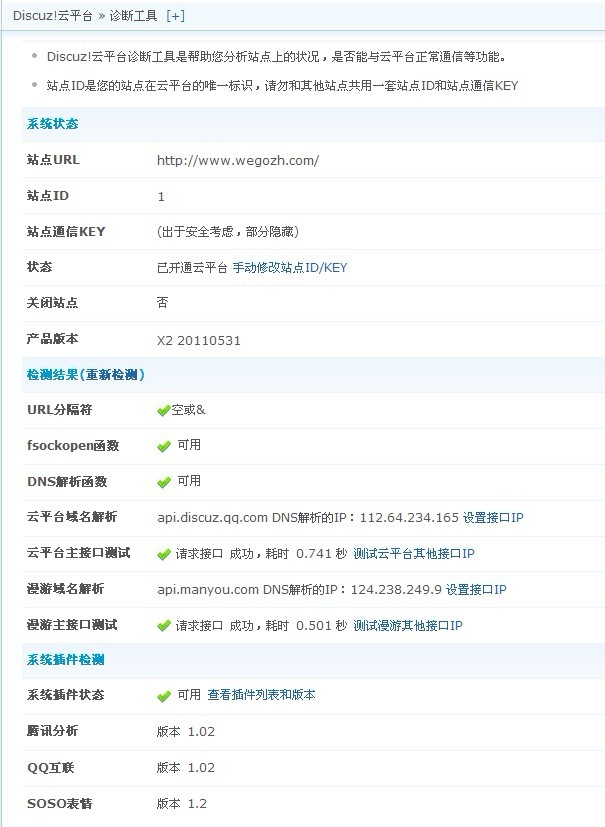
Task: Open 测试云平台其他接口IP link
Action: click(x=414, y=553)
